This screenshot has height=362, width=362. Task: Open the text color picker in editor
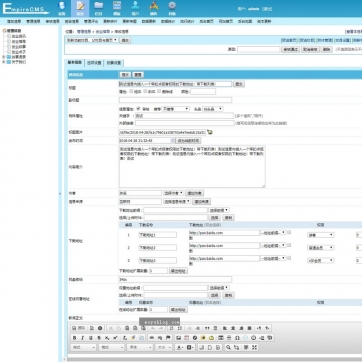(x=179, y=347)
